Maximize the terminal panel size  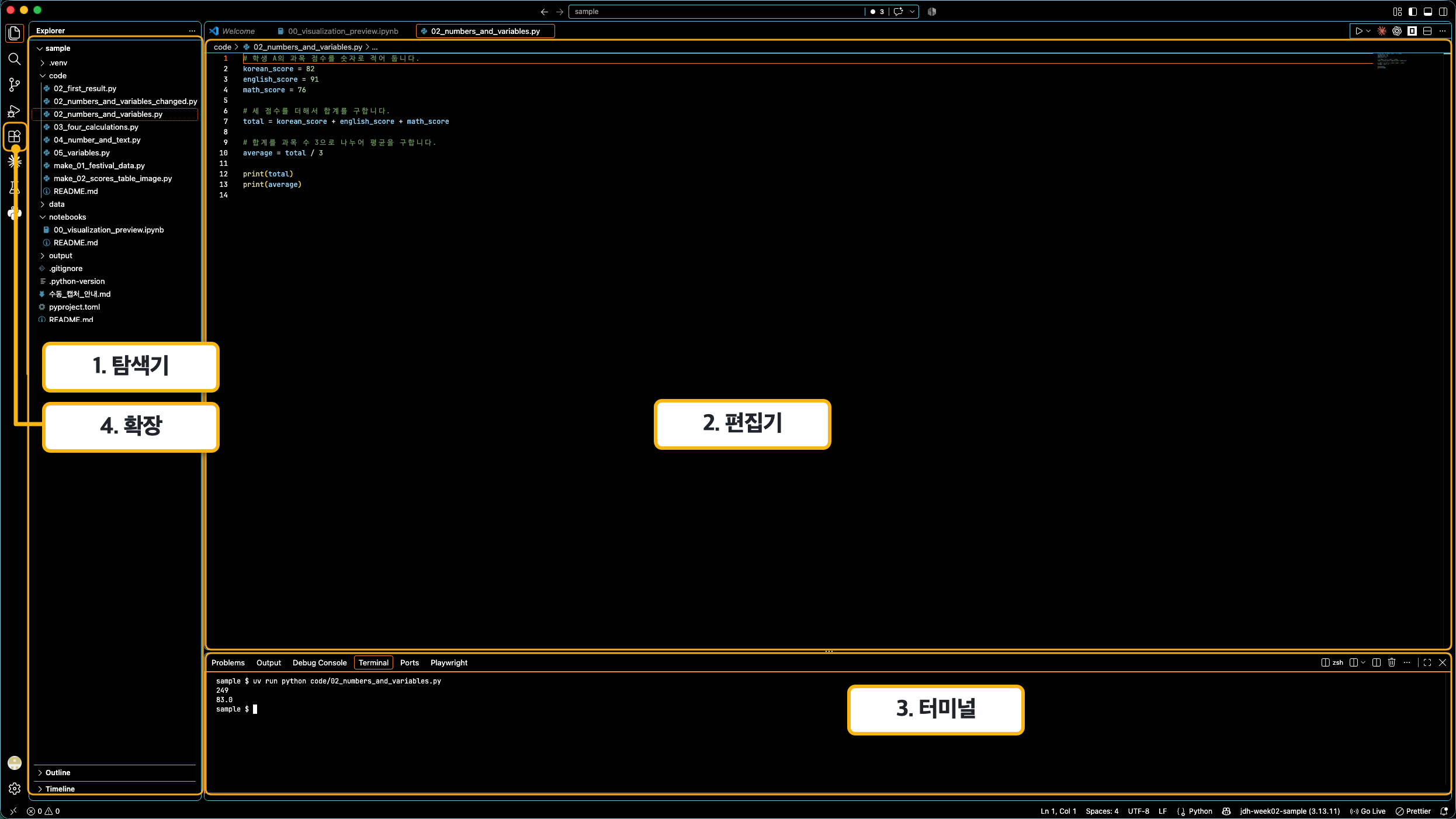pos(1427,662)
